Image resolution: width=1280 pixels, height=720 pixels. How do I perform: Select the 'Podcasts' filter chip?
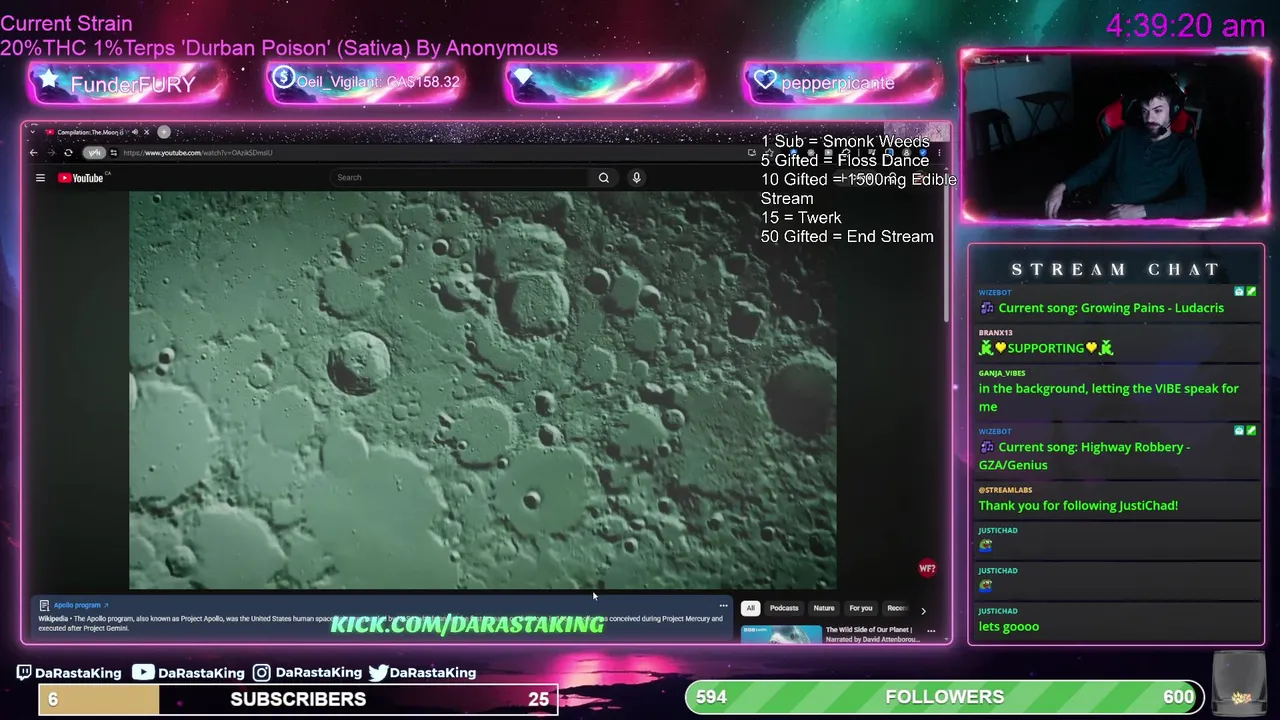tap(784, 608)
